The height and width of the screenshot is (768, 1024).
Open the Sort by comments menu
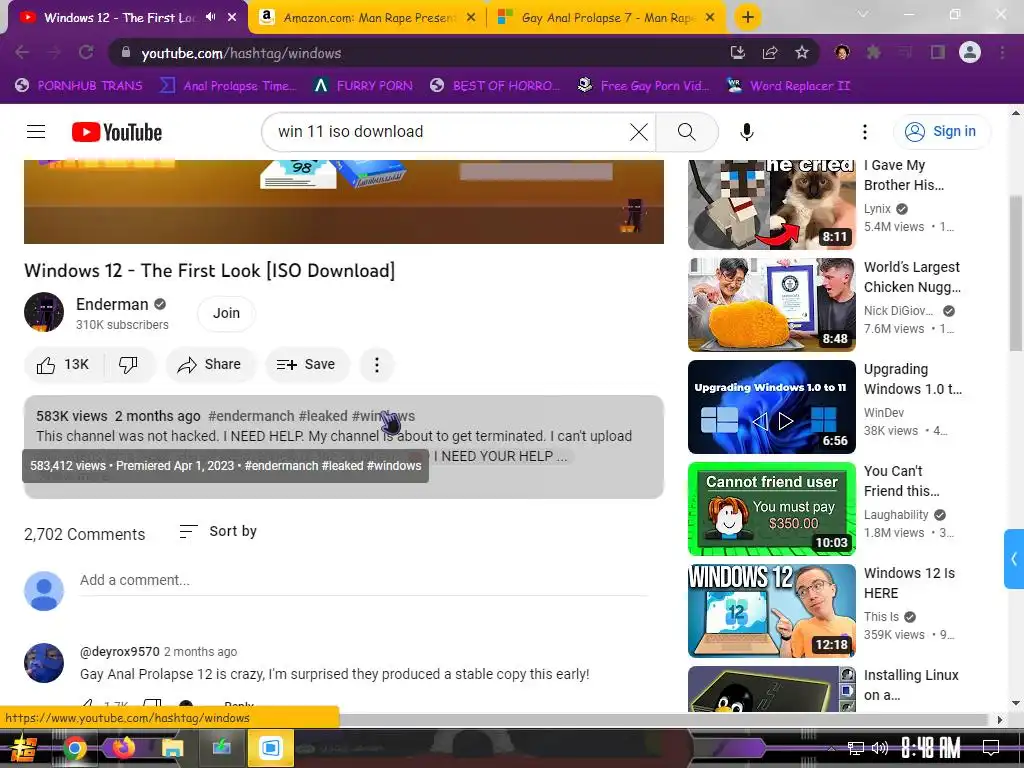pos(218,532)
